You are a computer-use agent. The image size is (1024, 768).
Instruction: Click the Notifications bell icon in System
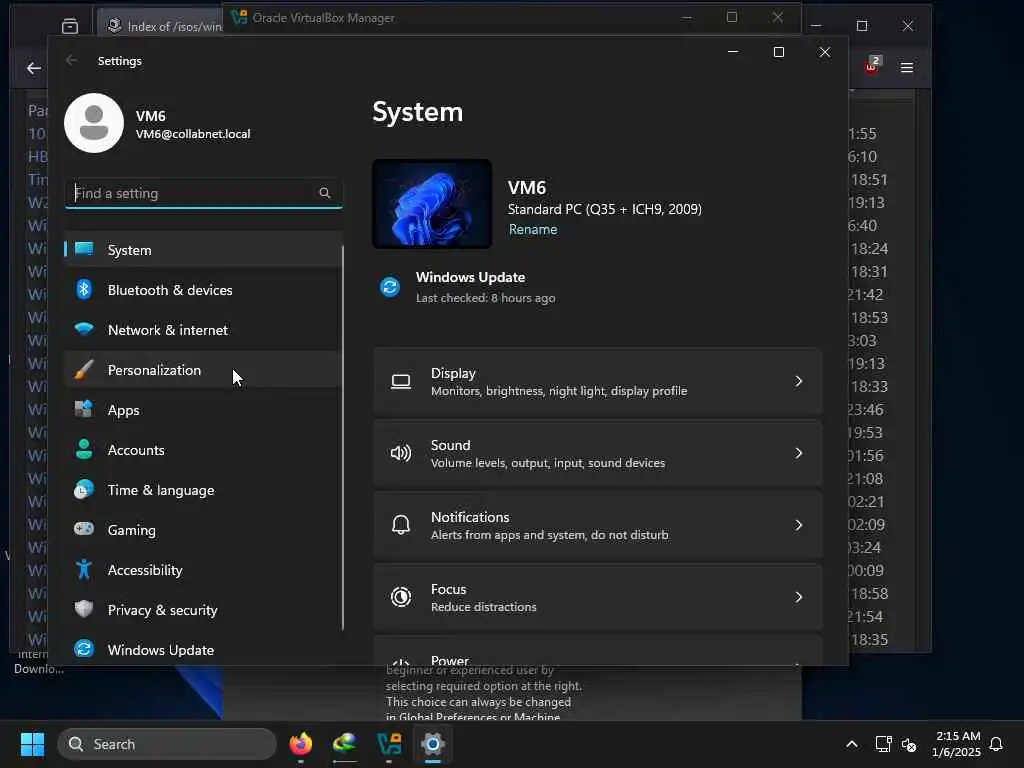point(401,525)
